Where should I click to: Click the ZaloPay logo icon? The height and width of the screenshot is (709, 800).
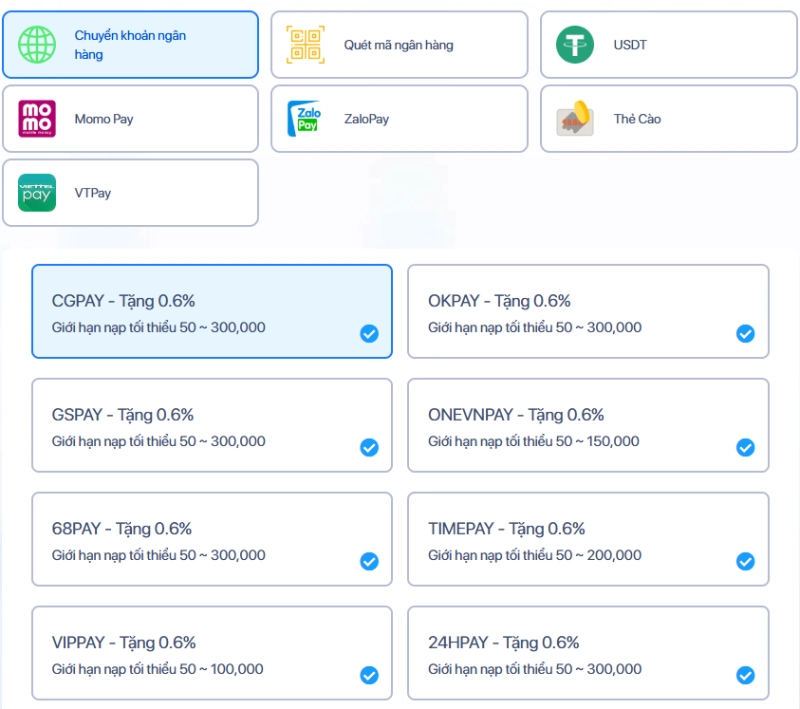305,118
